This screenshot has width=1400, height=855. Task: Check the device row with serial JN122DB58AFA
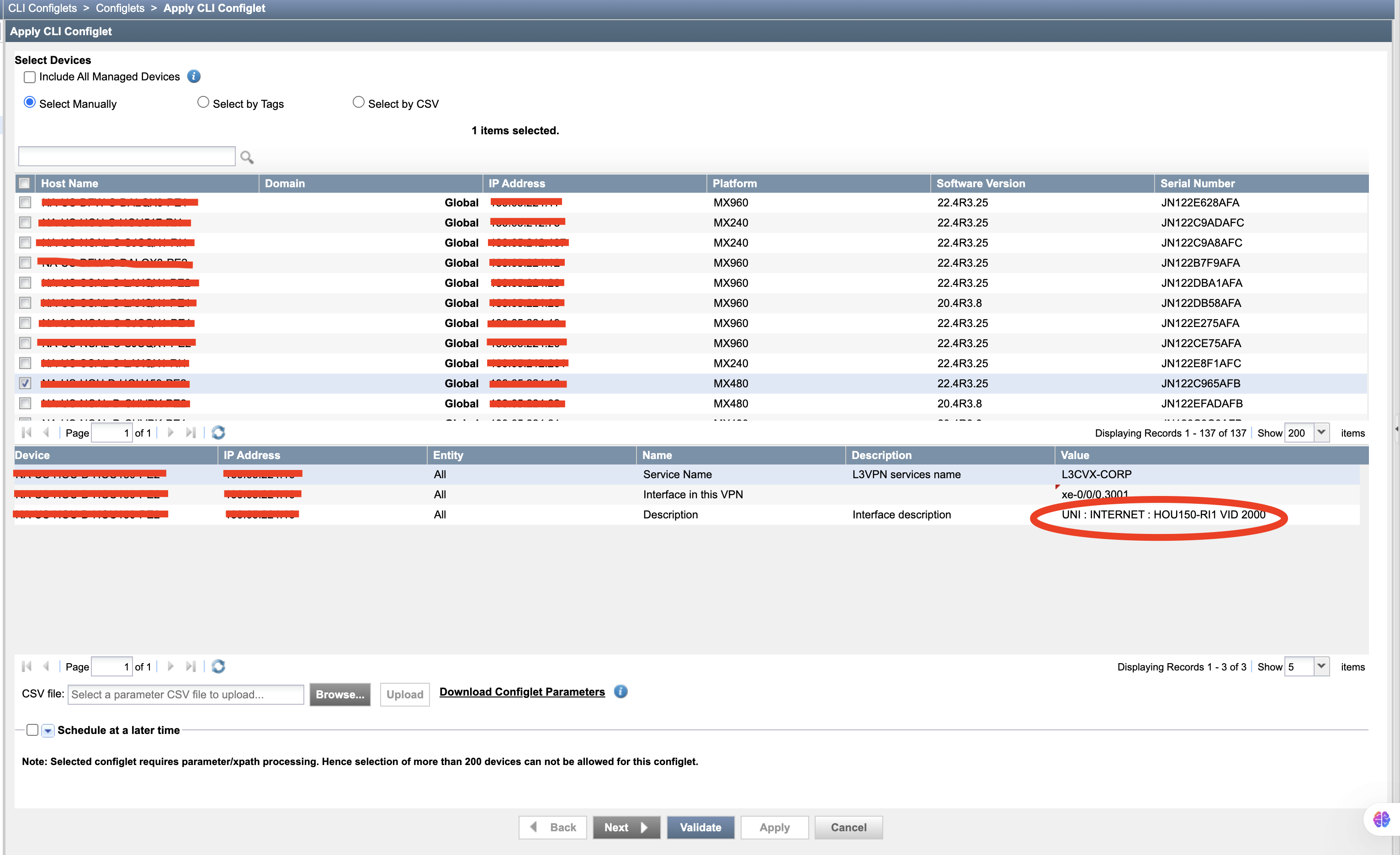(25, 302)
